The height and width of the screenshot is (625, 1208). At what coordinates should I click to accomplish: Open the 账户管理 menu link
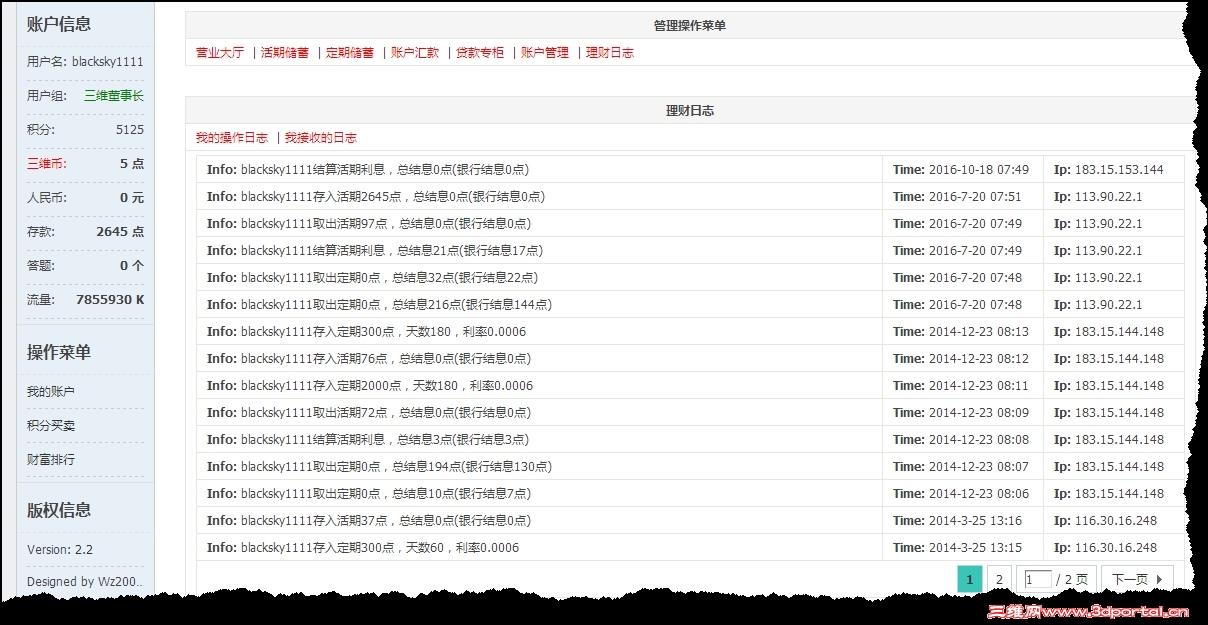[545, 53]
